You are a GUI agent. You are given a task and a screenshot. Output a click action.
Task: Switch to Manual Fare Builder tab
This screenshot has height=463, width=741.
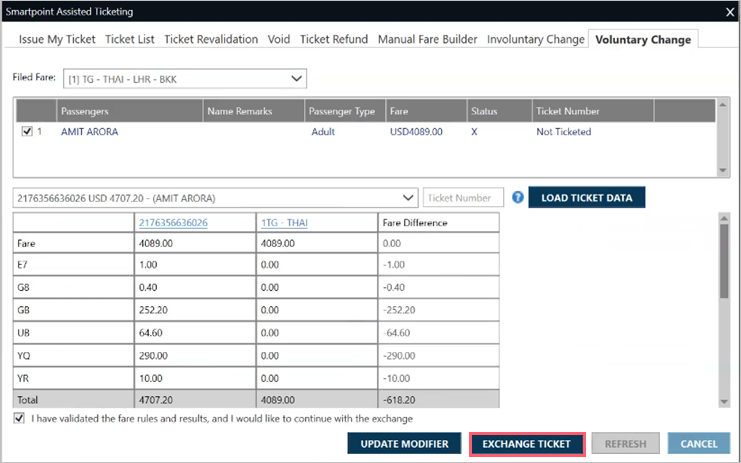[x=428, y=40]
